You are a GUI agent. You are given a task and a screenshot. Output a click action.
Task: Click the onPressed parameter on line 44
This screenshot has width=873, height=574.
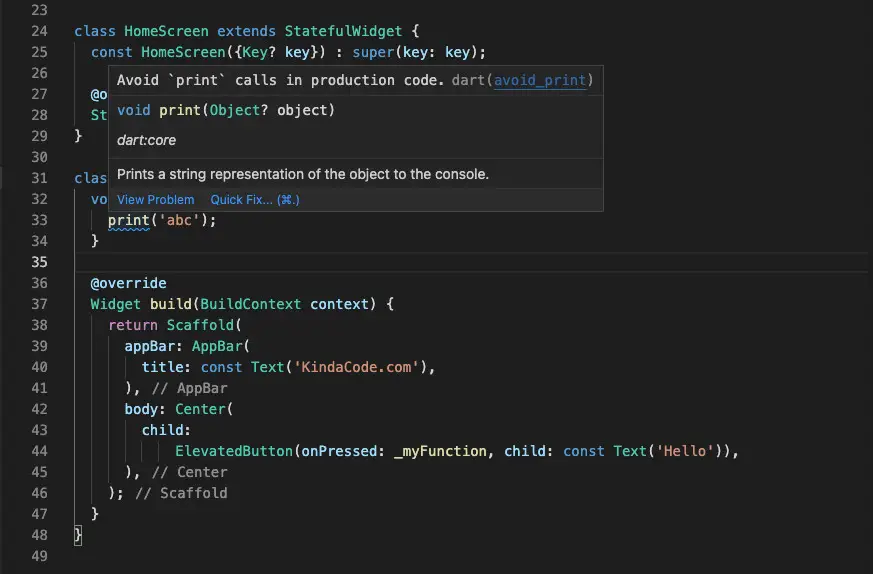tap(339, 452)
